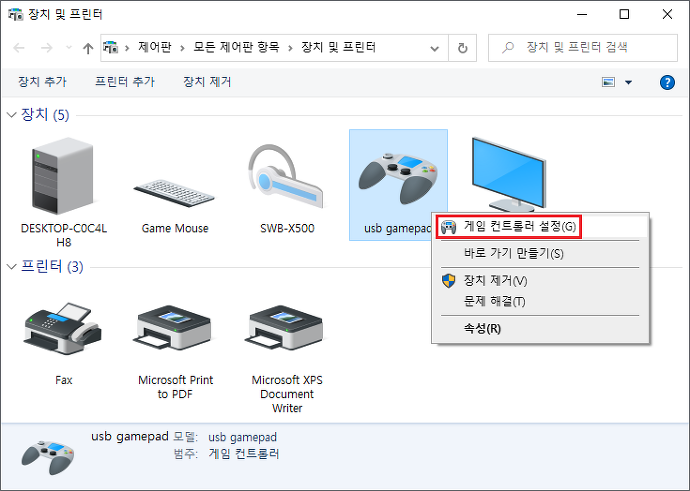Viewport: 690px width, 491px height.
Task: Select the Game Mouse keyboard icon
Action: point(174,194)
